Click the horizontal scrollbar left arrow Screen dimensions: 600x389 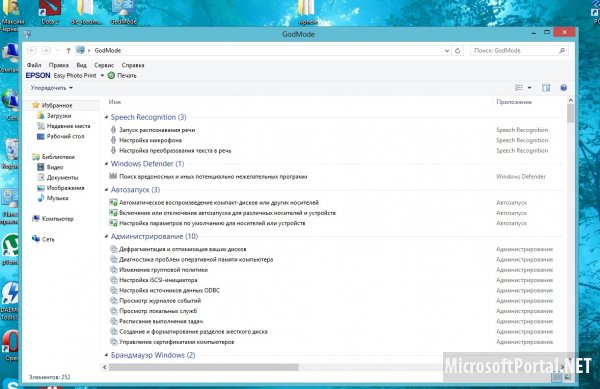point(104,367)
